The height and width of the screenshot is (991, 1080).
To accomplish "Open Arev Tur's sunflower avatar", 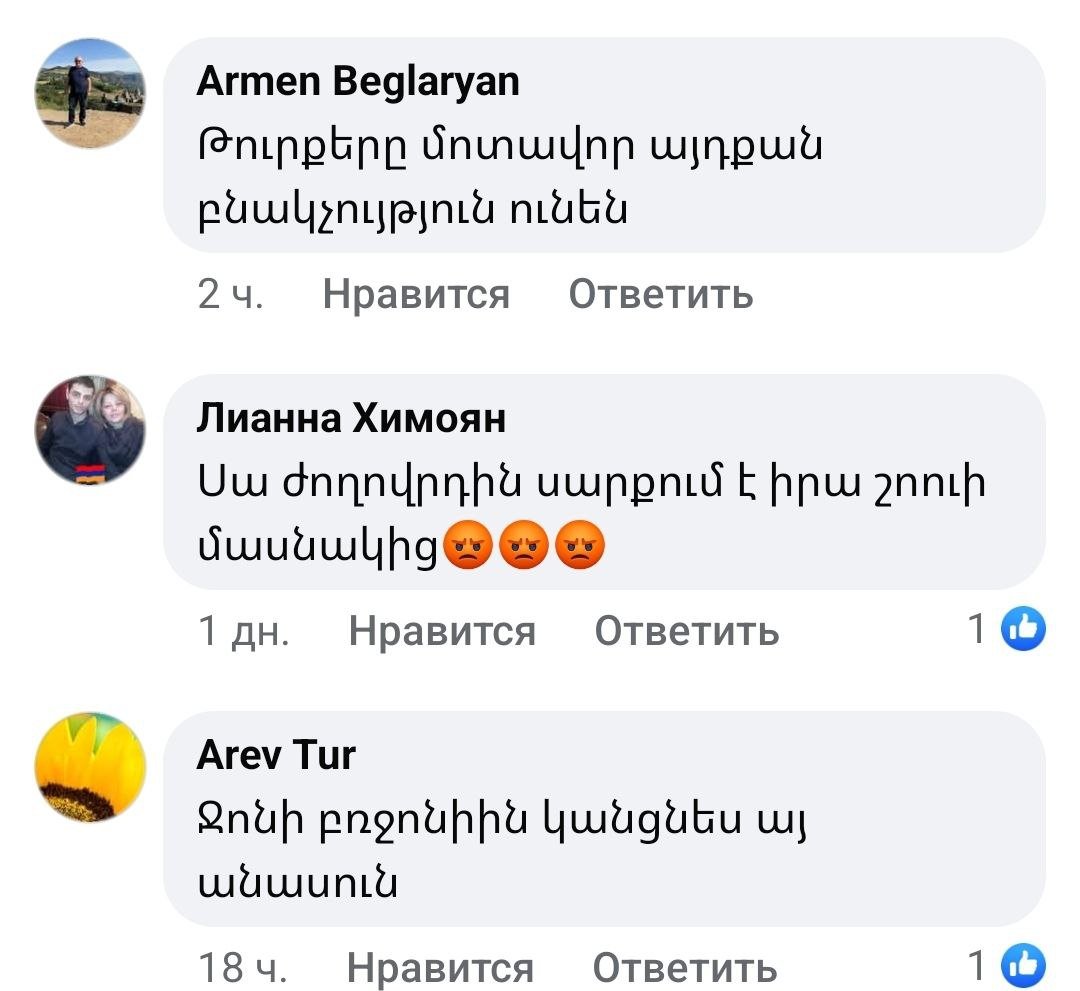I will [x=90, y=767].
